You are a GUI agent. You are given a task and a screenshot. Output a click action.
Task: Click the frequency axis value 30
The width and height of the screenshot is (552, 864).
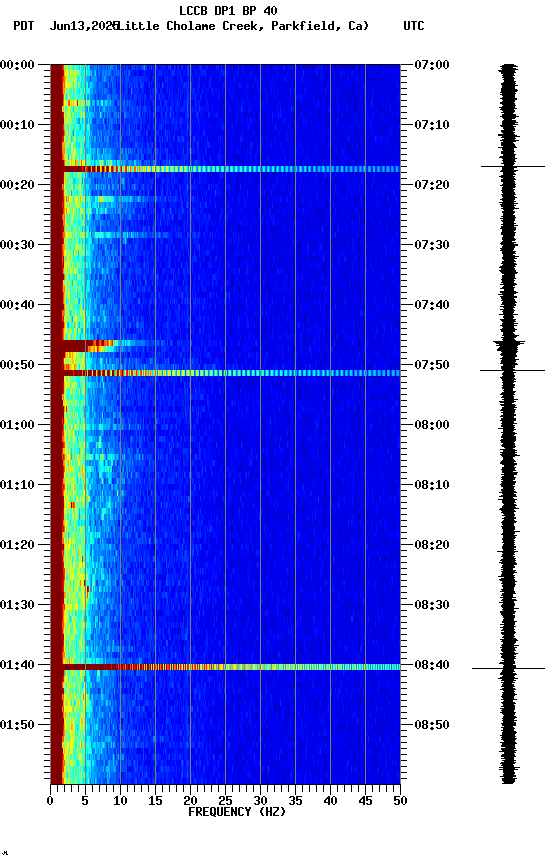[x=260, y=801]
